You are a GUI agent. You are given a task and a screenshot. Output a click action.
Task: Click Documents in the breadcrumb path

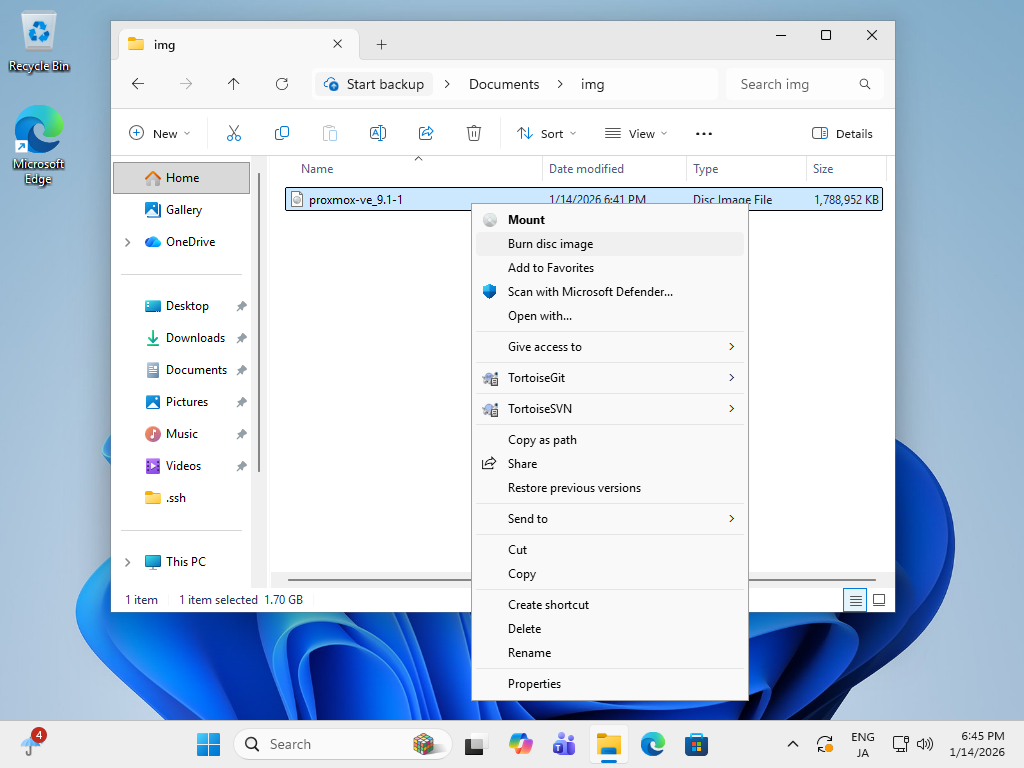[504, 84]
